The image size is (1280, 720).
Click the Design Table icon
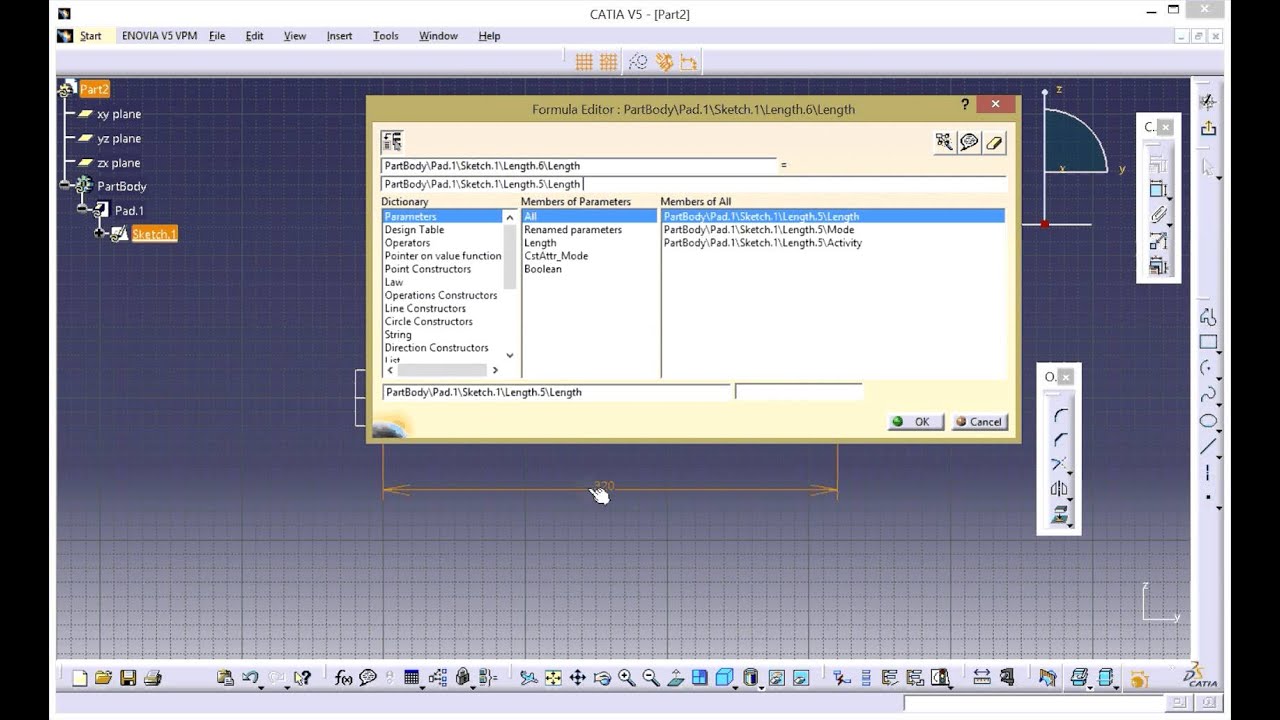coord(411,678)
